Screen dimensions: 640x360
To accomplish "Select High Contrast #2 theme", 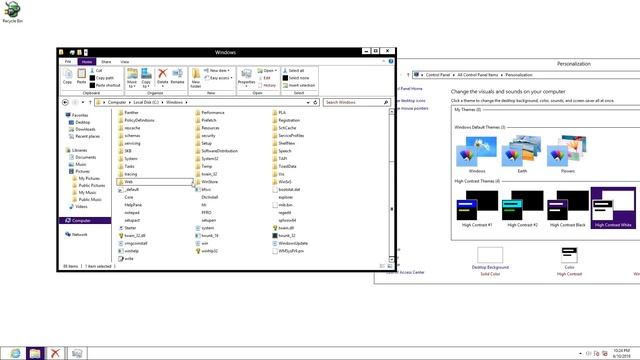I will pyautogui.click(x=522, y=208).
